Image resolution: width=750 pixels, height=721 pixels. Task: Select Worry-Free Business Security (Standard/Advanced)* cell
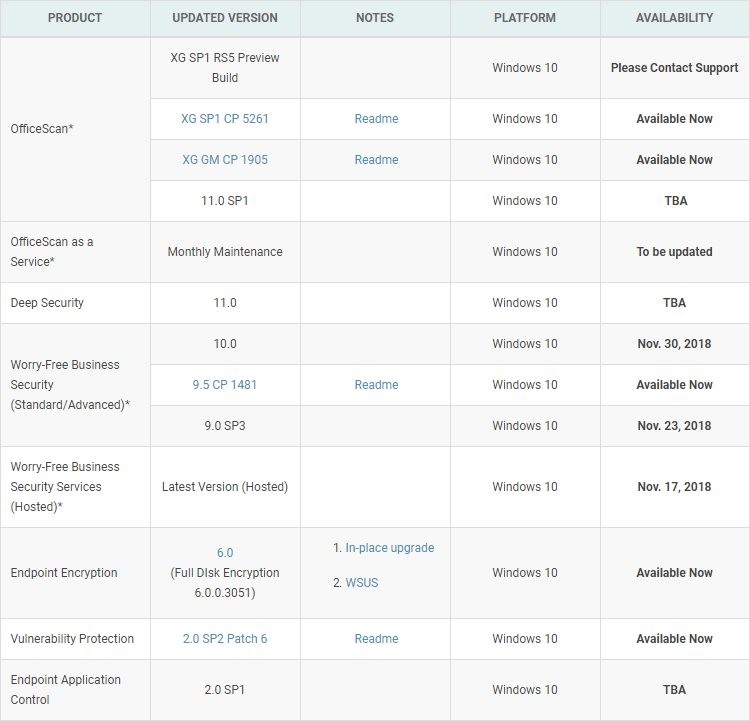click(x=76, y=385)
